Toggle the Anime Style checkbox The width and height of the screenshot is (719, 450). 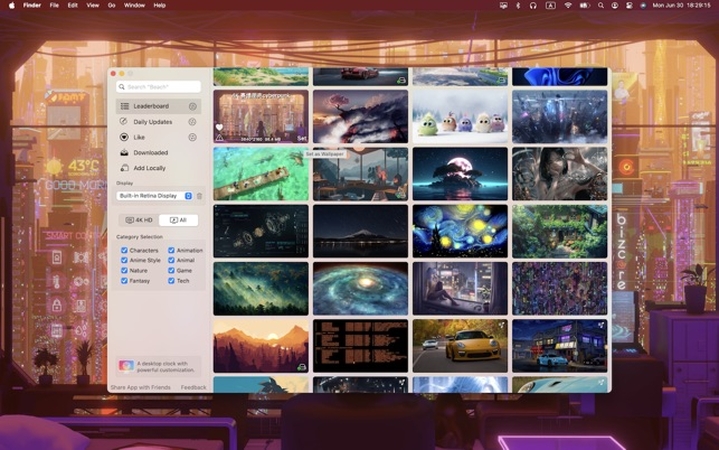124,260
